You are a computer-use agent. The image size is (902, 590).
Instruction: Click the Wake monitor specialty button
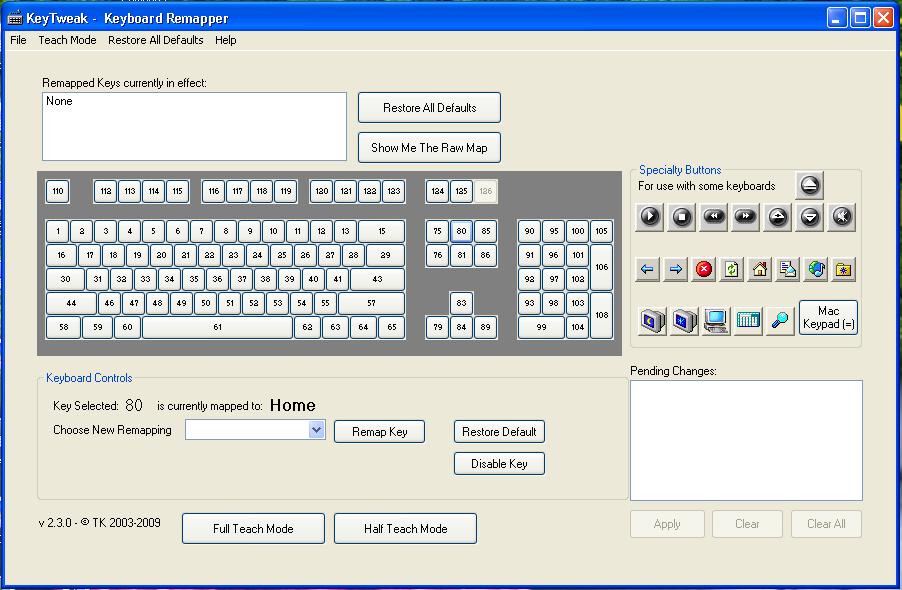pyautogui.click(x=684, y=320)
